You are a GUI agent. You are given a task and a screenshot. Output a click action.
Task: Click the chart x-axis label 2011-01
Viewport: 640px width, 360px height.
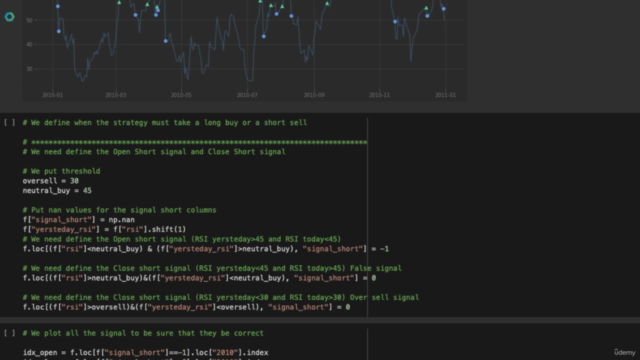[445, 95]
